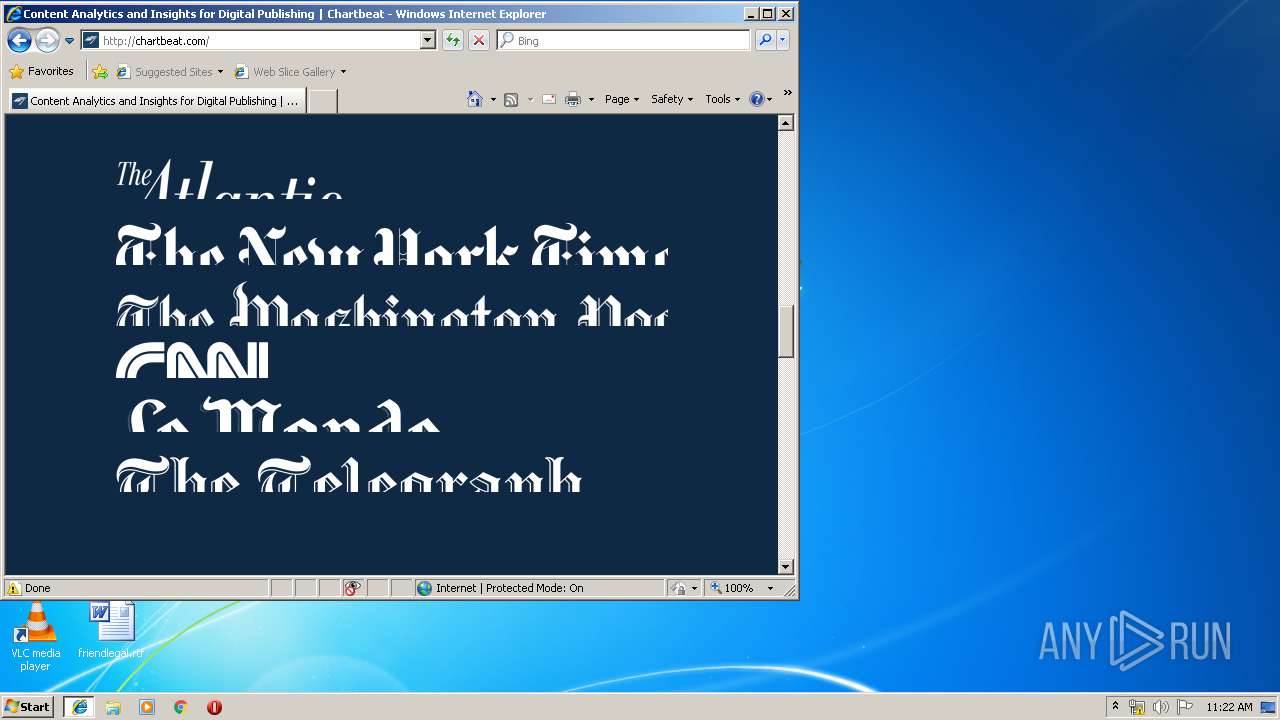Open the Safety menu
The width and height of the screenshot is (1280, 720).
pyautogui.click(x=672, y=99)
